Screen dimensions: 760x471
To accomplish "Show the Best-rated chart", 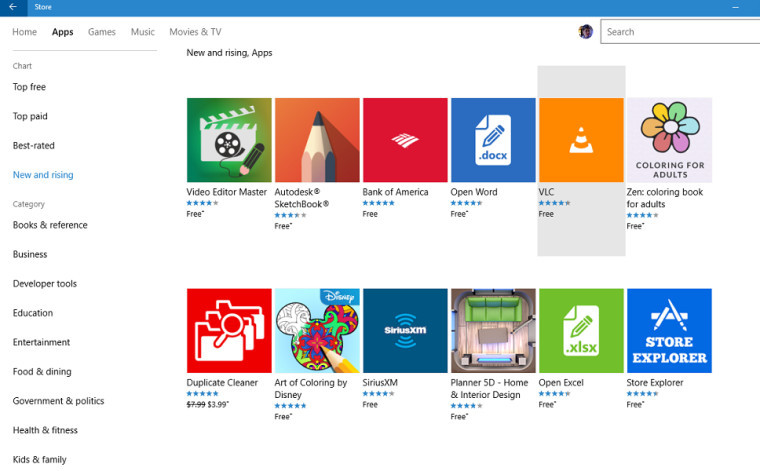I will click(33, 145).
